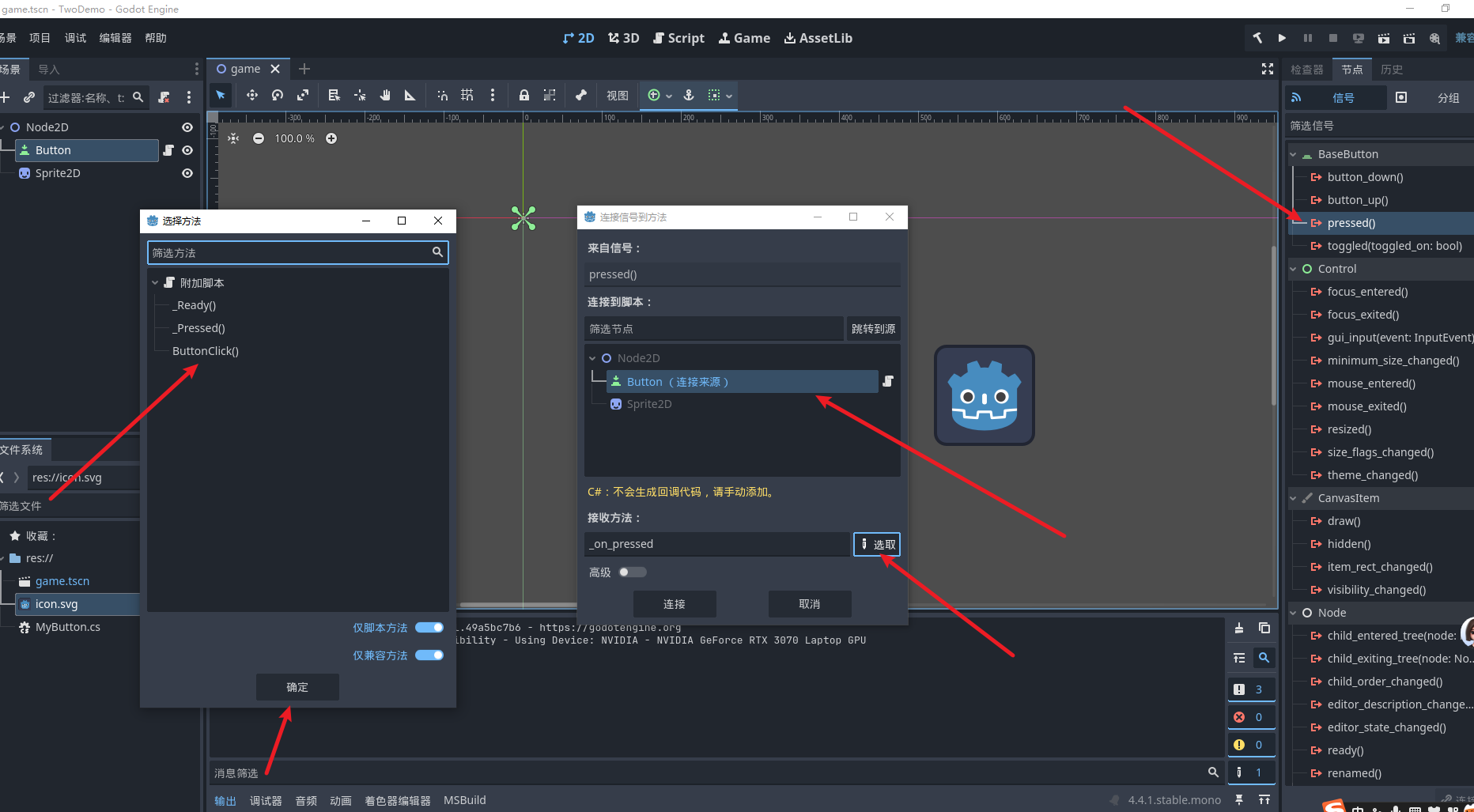Run the project with play button
This screenshot has height=812, width=1474.
click(1282, 38)
